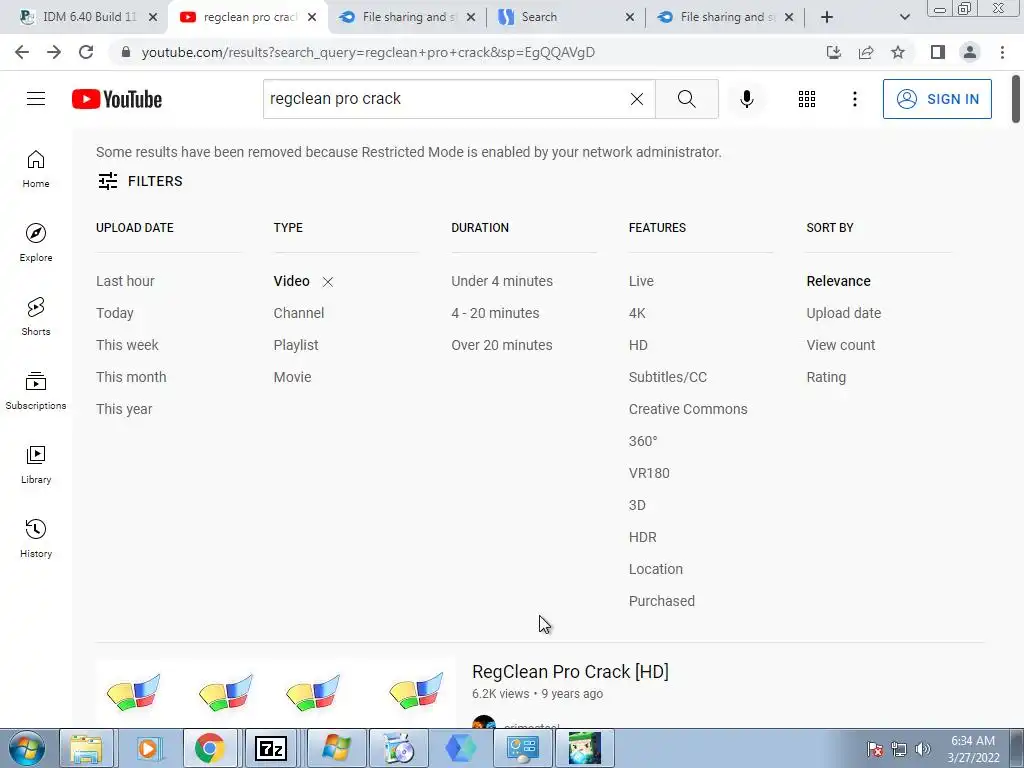Image resolution: width=1024 pixels, height=768 pixels.
Task: Select Channel type filter
Action: click(298, 313)
